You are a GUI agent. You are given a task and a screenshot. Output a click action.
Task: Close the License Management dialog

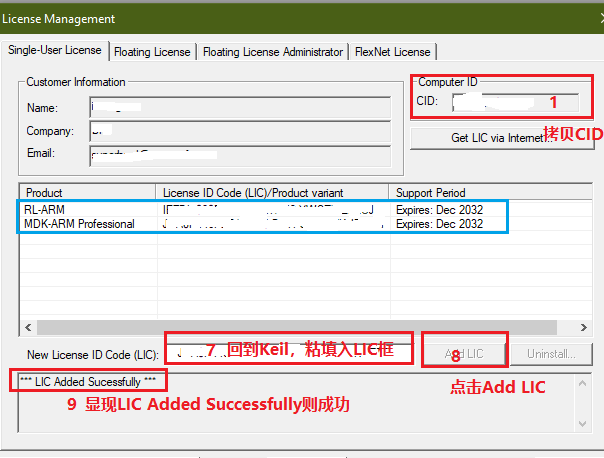[602, 18]
